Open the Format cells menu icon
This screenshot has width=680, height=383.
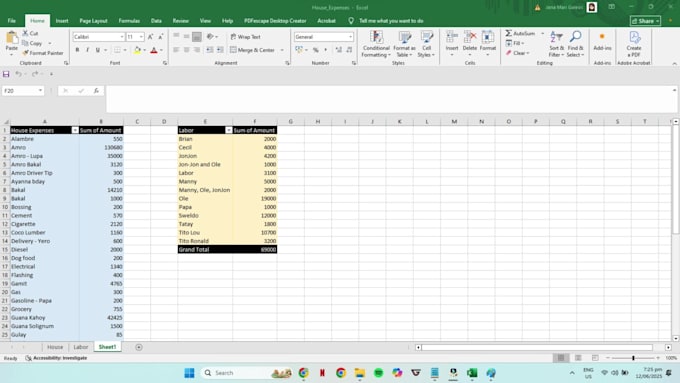pos(488,37)
